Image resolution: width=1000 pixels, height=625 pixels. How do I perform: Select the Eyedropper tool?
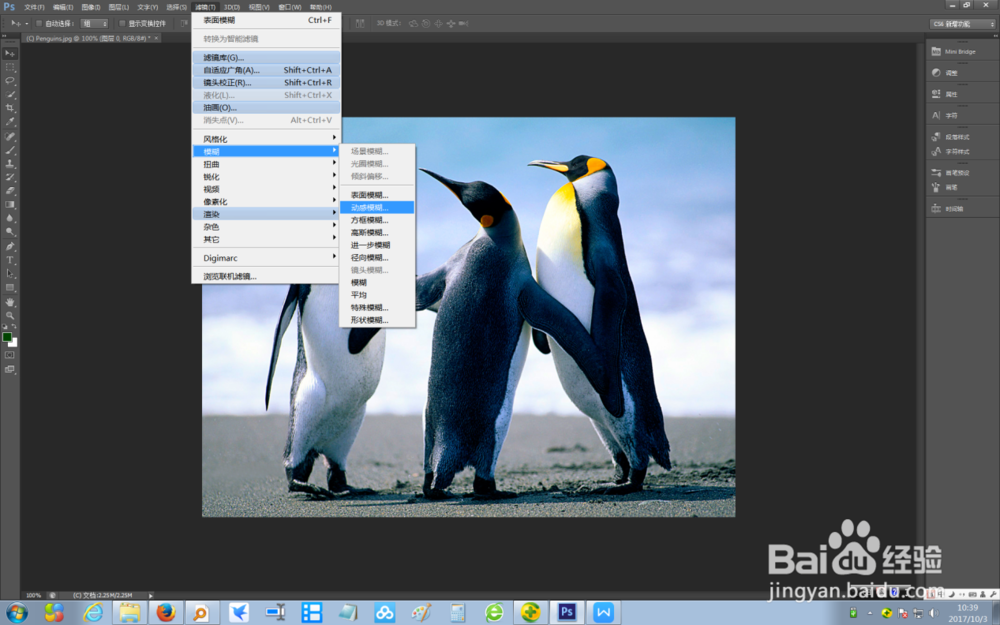coord(10,122)
